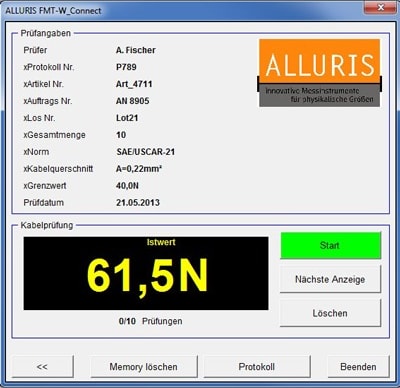Click the ALLURIS logo image
The height and width of the screenshot is (388, 400).
point(319,73)
